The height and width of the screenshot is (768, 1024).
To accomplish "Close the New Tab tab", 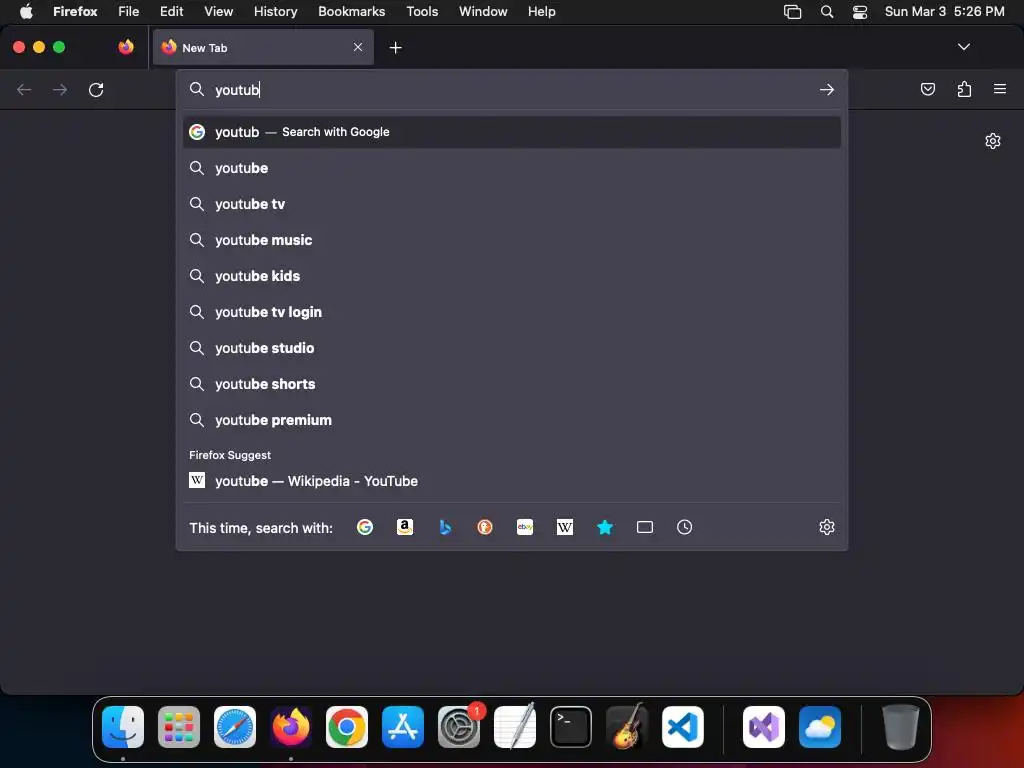I will point(358,47).
